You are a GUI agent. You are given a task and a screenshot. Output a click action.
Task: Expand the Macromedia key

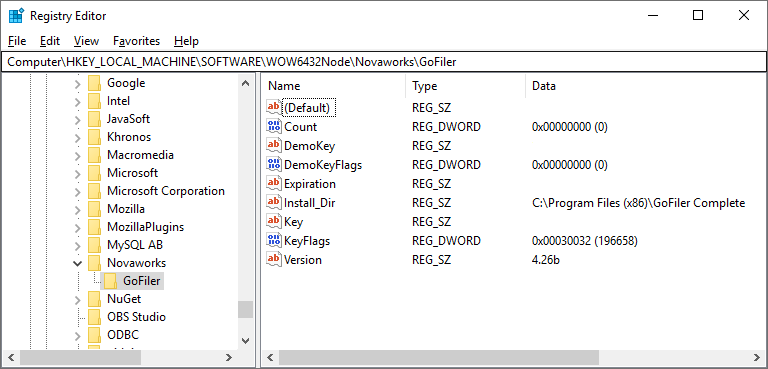pos(77,155)
